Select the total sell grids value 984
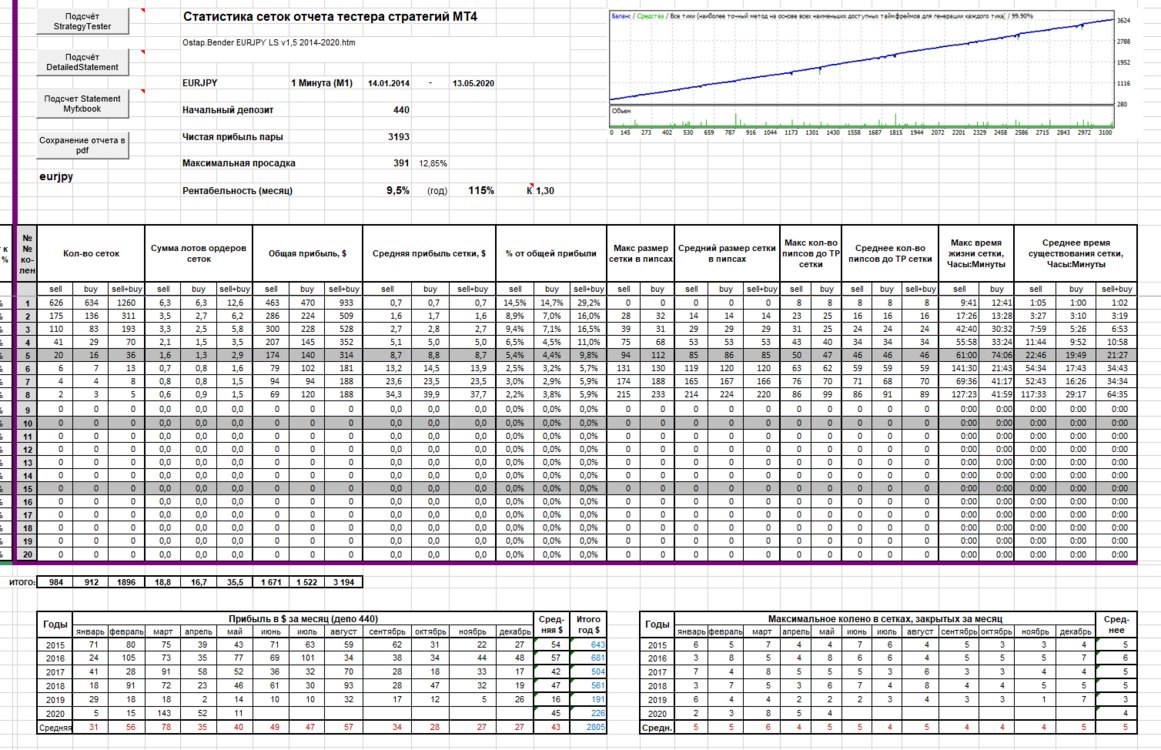Viewport: 1161px width, 750px height. click(x=56, y=582)
